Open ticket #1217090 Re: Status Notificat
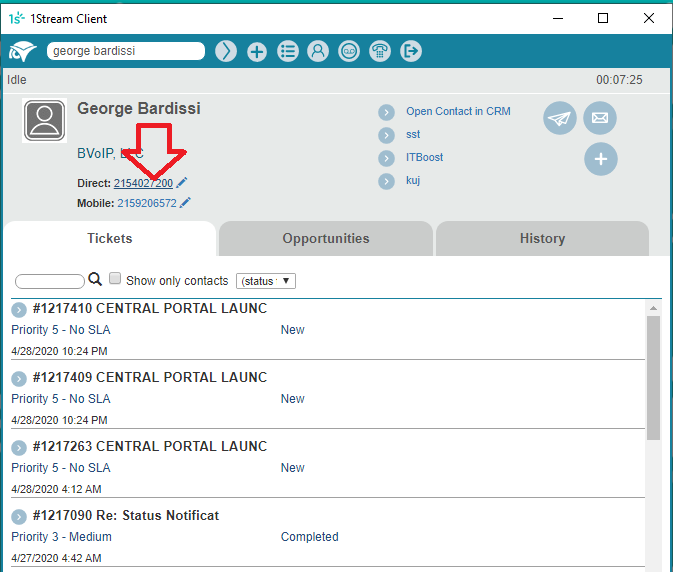This screenshot has height=572, width=673. [x=126, y=515]
